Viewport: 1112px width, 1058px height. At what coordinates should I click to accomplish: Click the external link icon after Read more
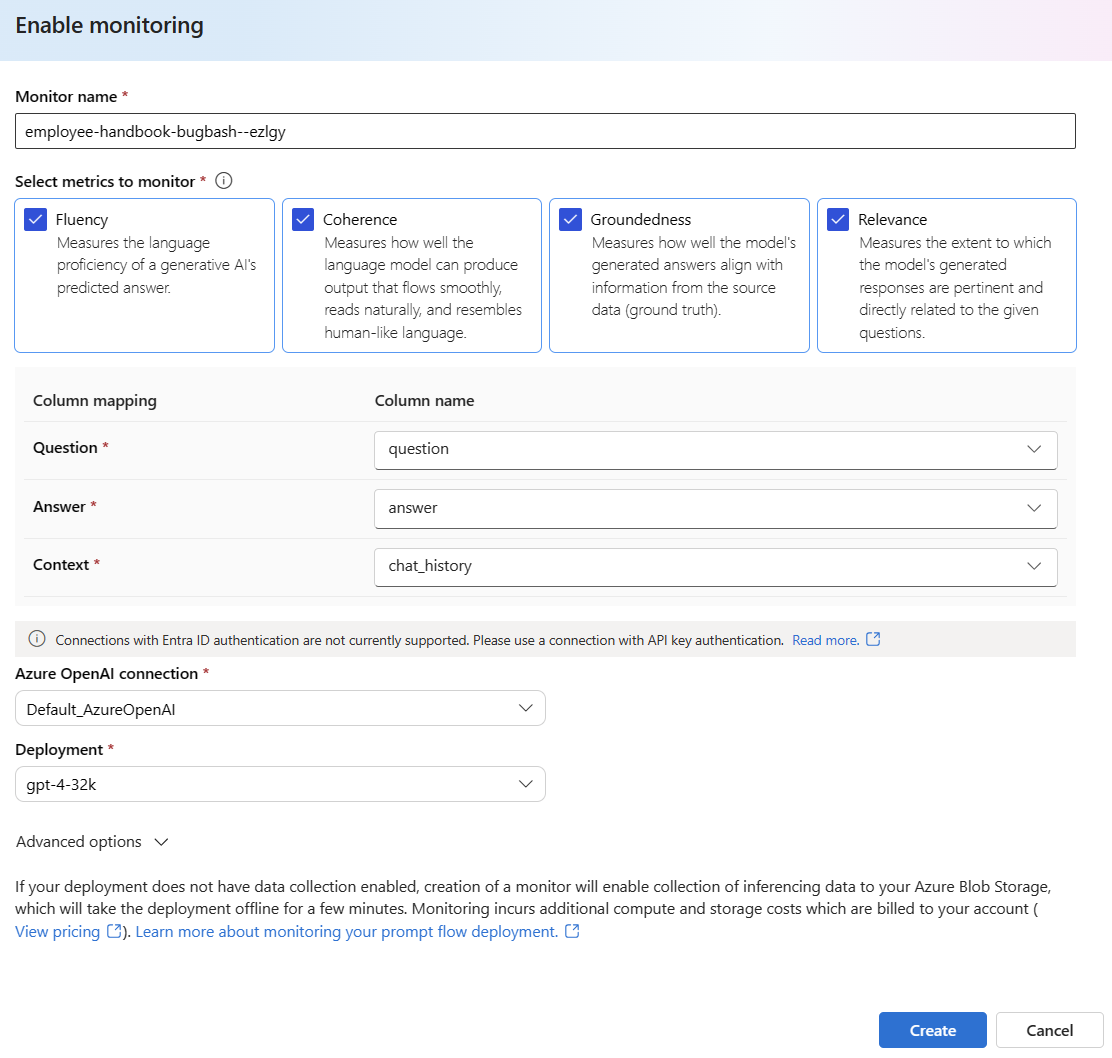(873, 639)
